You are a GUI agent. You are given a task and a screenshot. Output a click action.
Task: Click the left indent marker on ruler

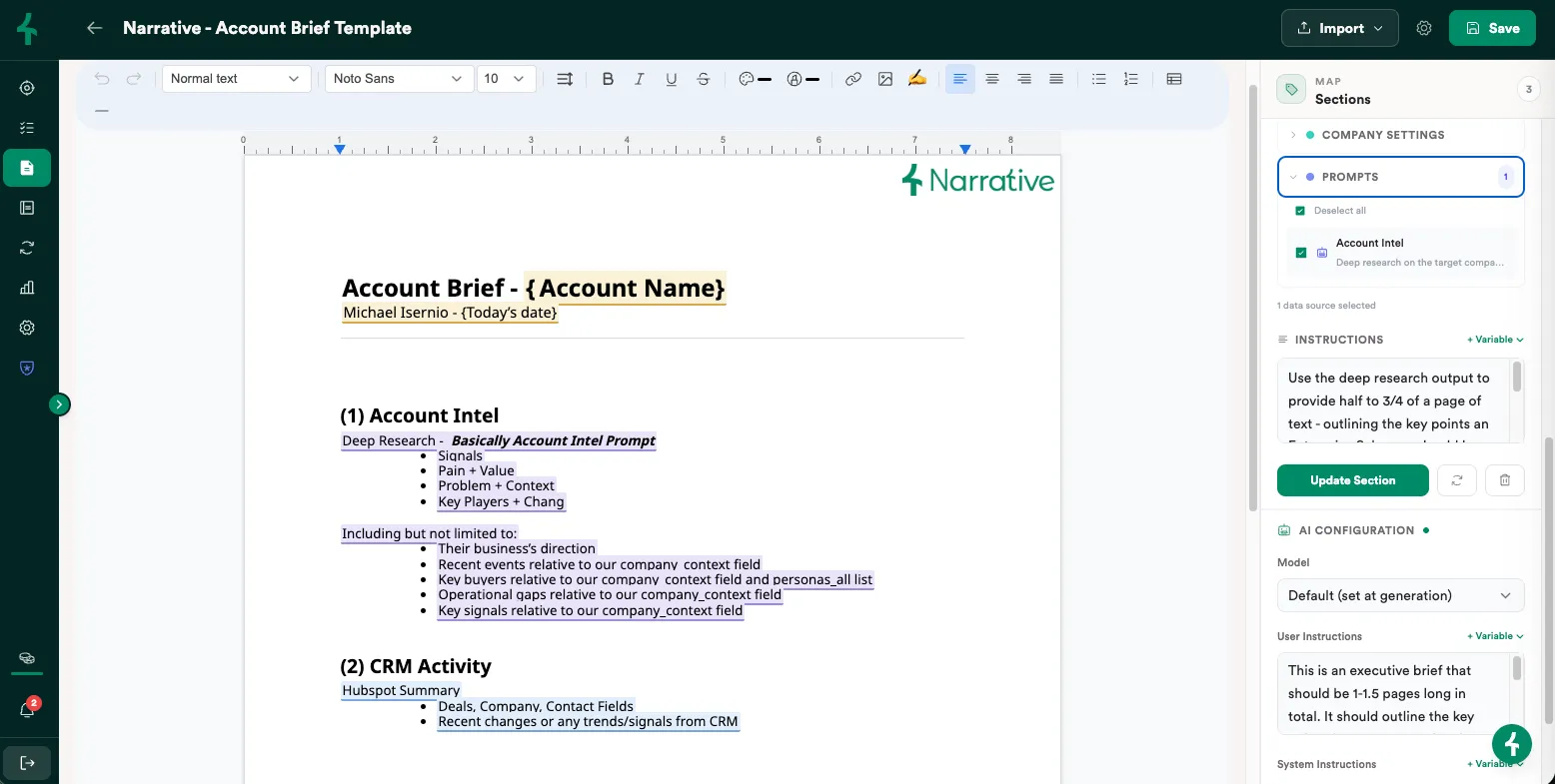pyautogui.click(x=340, y=149)
